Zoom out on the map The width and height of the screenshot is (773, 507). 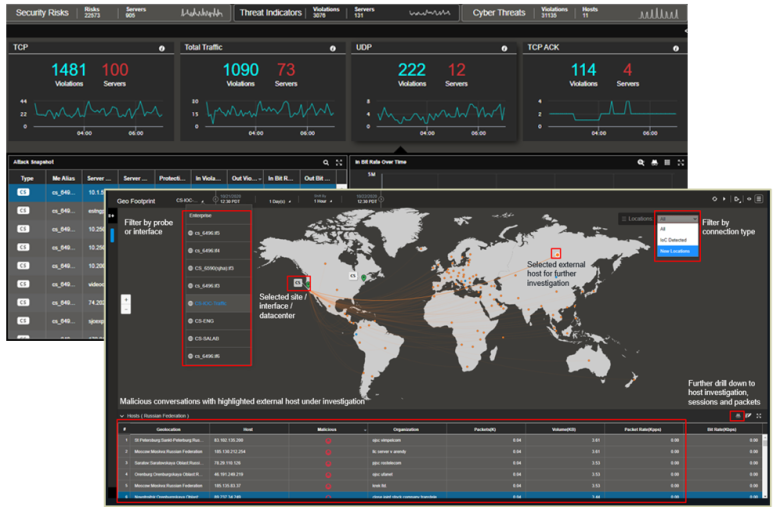(x=126, y=309)
